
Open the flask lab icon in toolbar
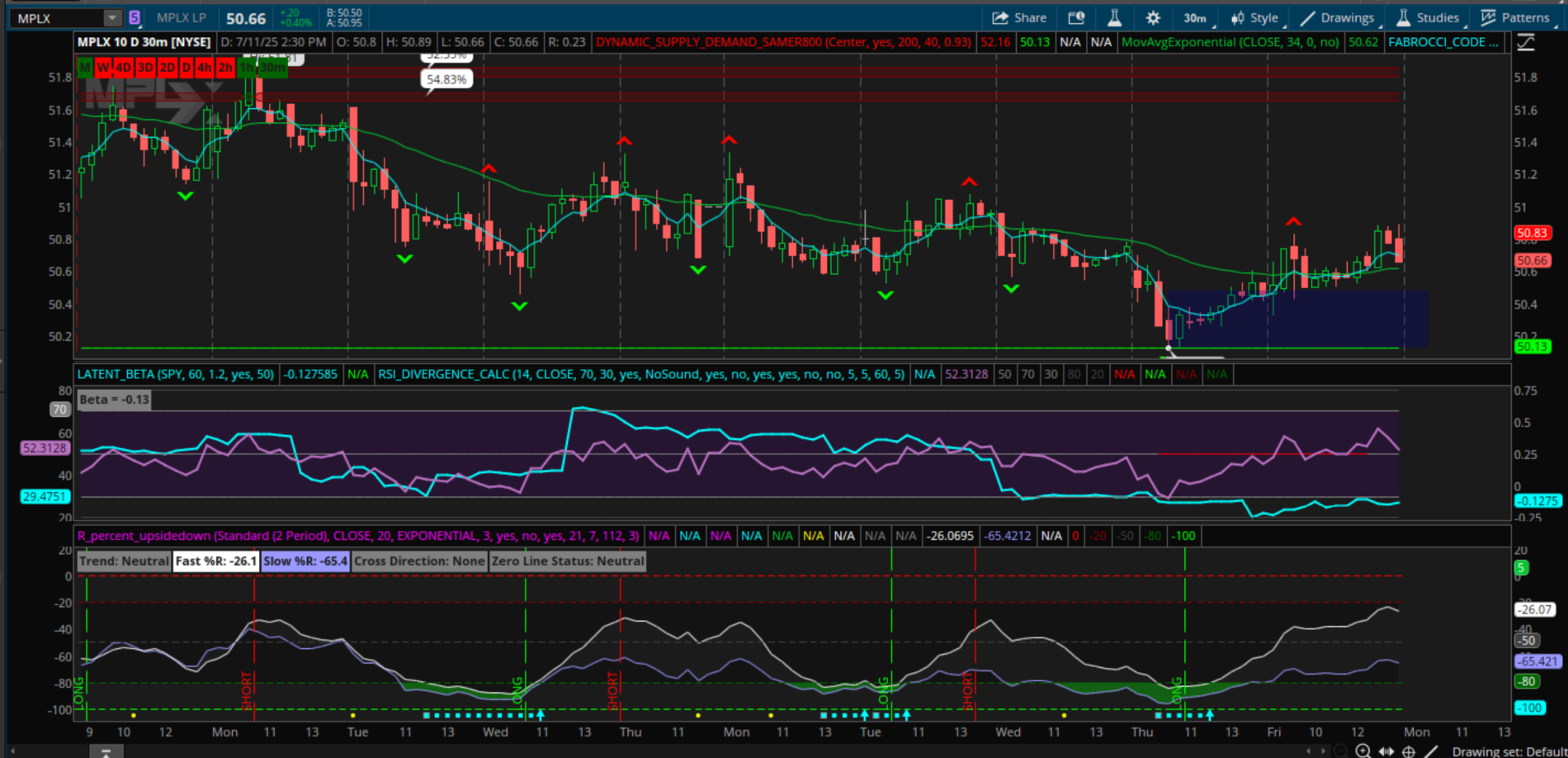coord(1114,17)
